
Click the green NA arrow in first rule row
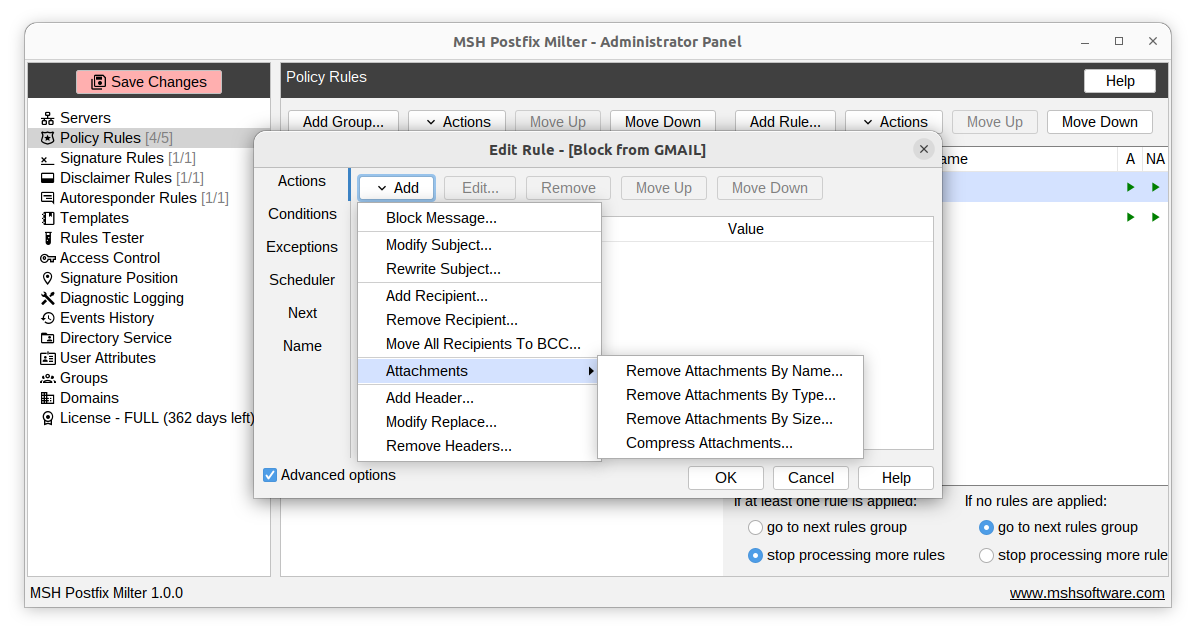coord(1155,187)
